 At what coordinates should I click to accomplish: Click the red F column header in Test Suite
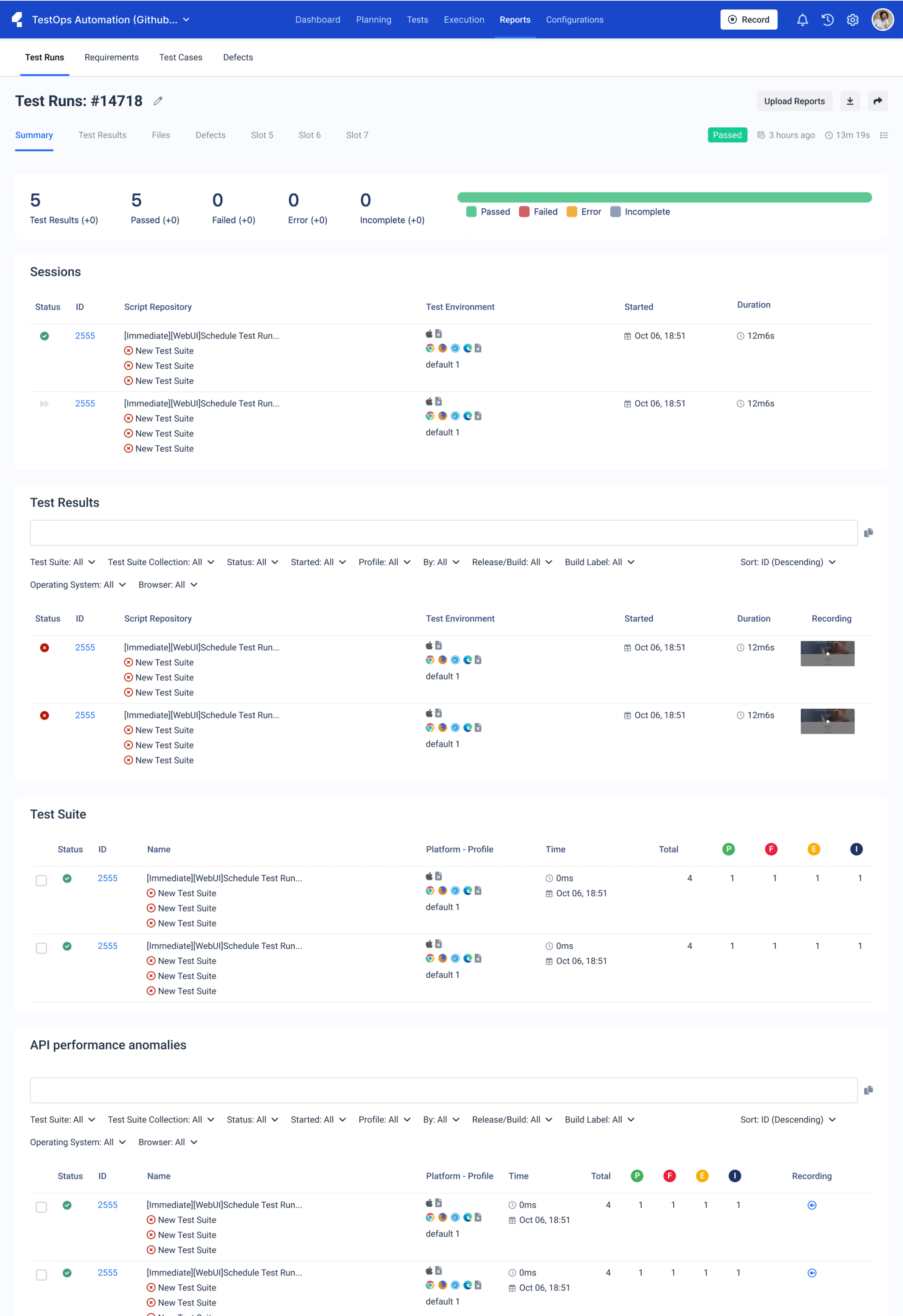tap(771, 849)
